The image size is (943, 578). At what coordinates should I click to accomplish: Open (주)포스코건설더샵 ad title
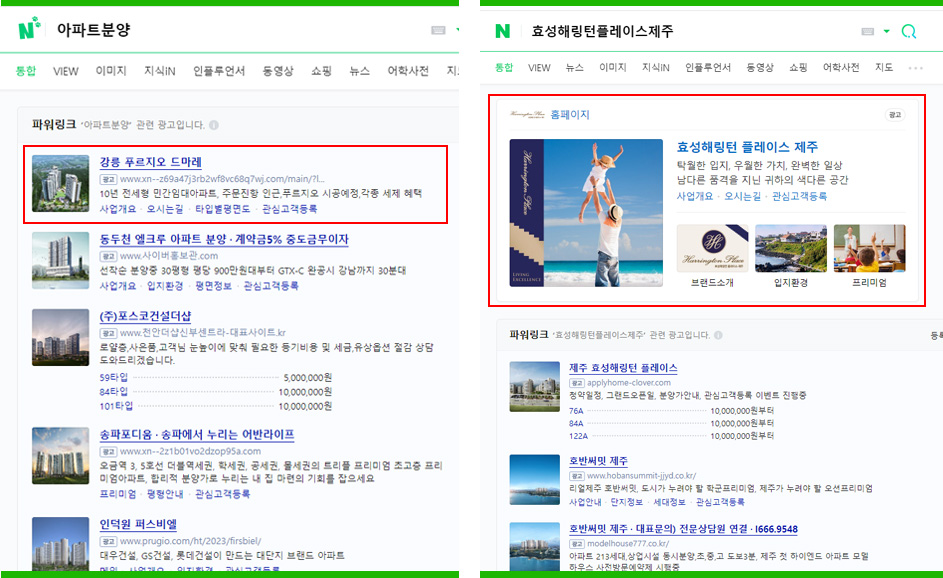pyautogui.click(x=145, y=316)
